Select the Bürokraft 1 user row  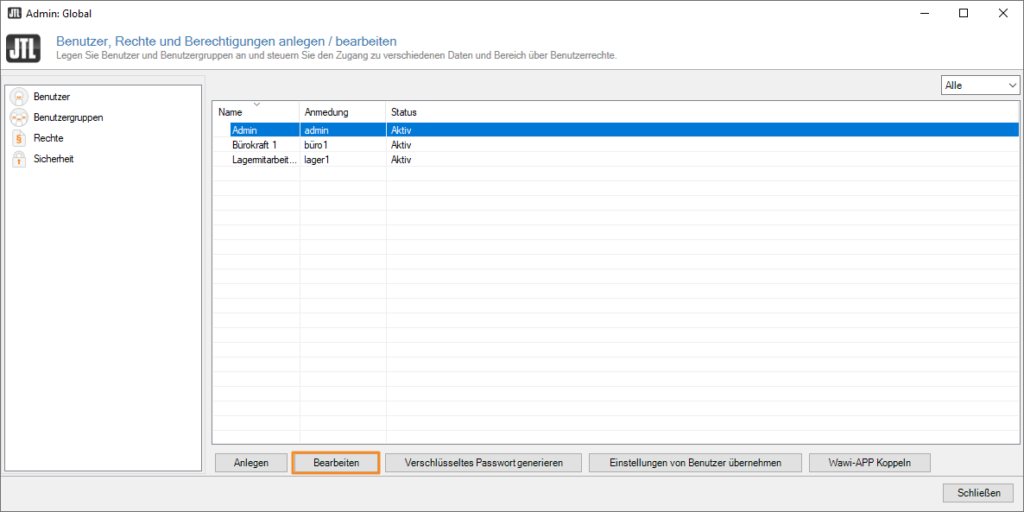click(254, 145)
